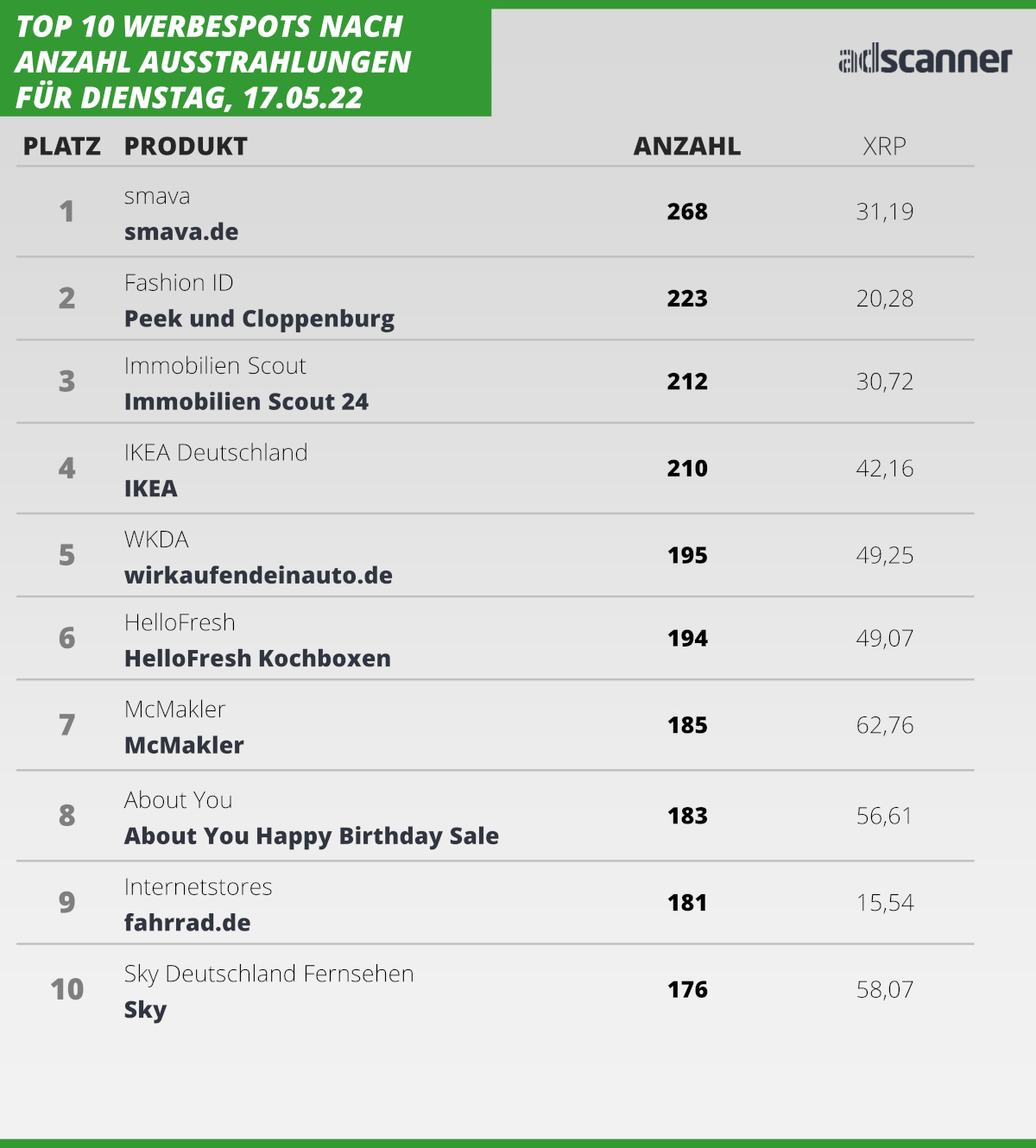1036x1148 pixels.
Task: Open wirkaufendeinauto.de entry
Action: point(258,576)
